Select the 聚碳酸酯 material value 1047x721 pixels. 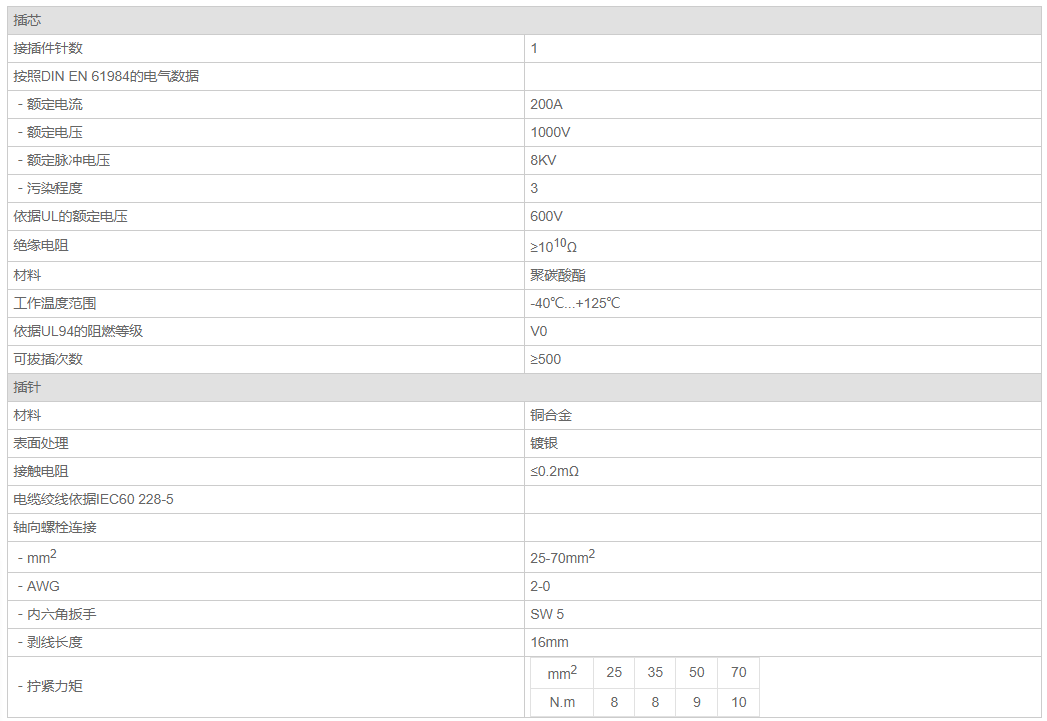pyautogui.click(x=558, y=275)
